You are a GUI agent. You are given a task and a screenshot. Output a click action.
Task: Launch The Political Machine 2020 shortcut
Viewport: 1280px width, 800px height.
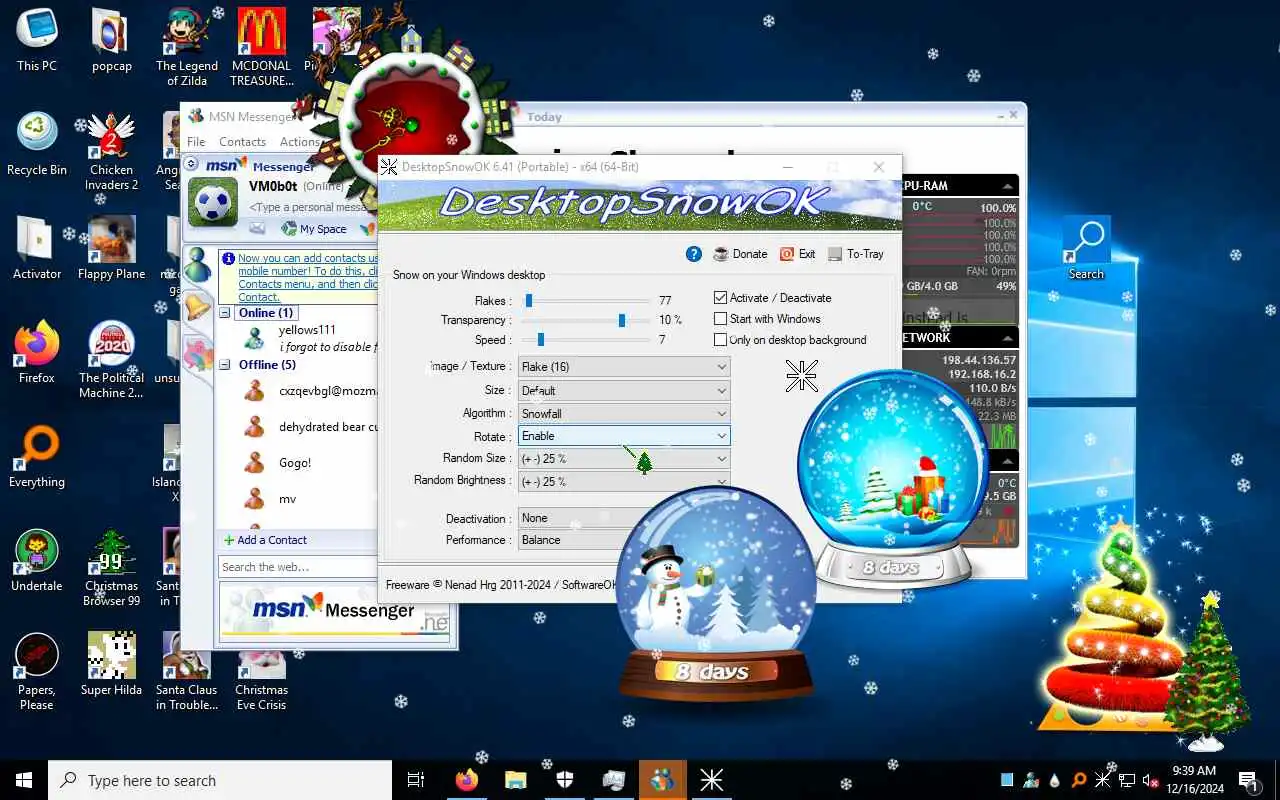pyautogui.click(x=112, y=359)
